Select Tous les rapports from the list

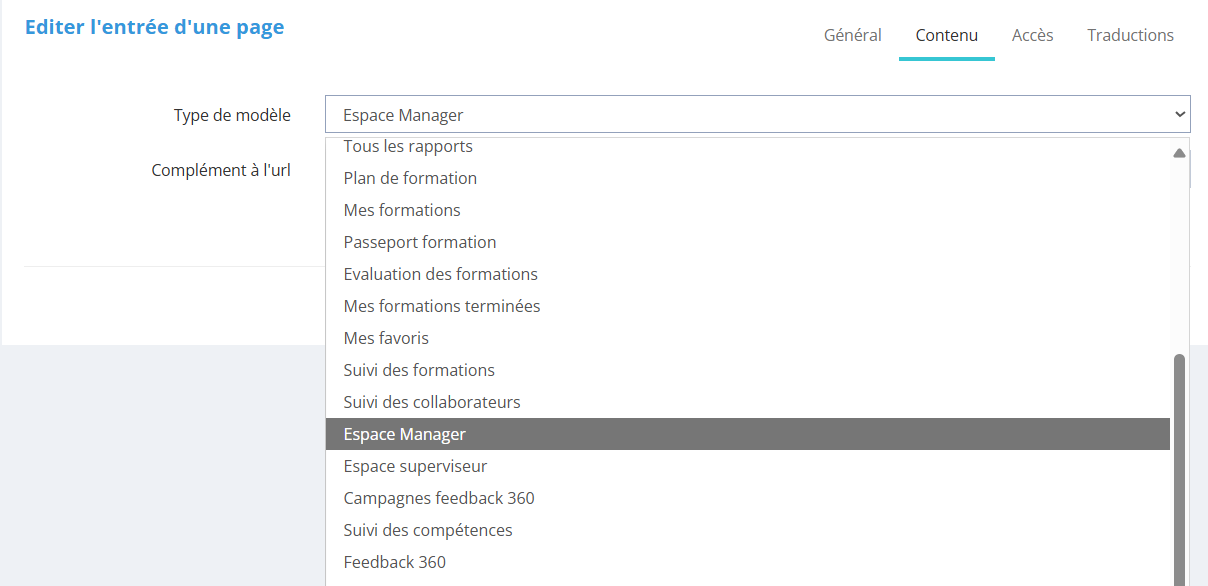click(407, 146)
